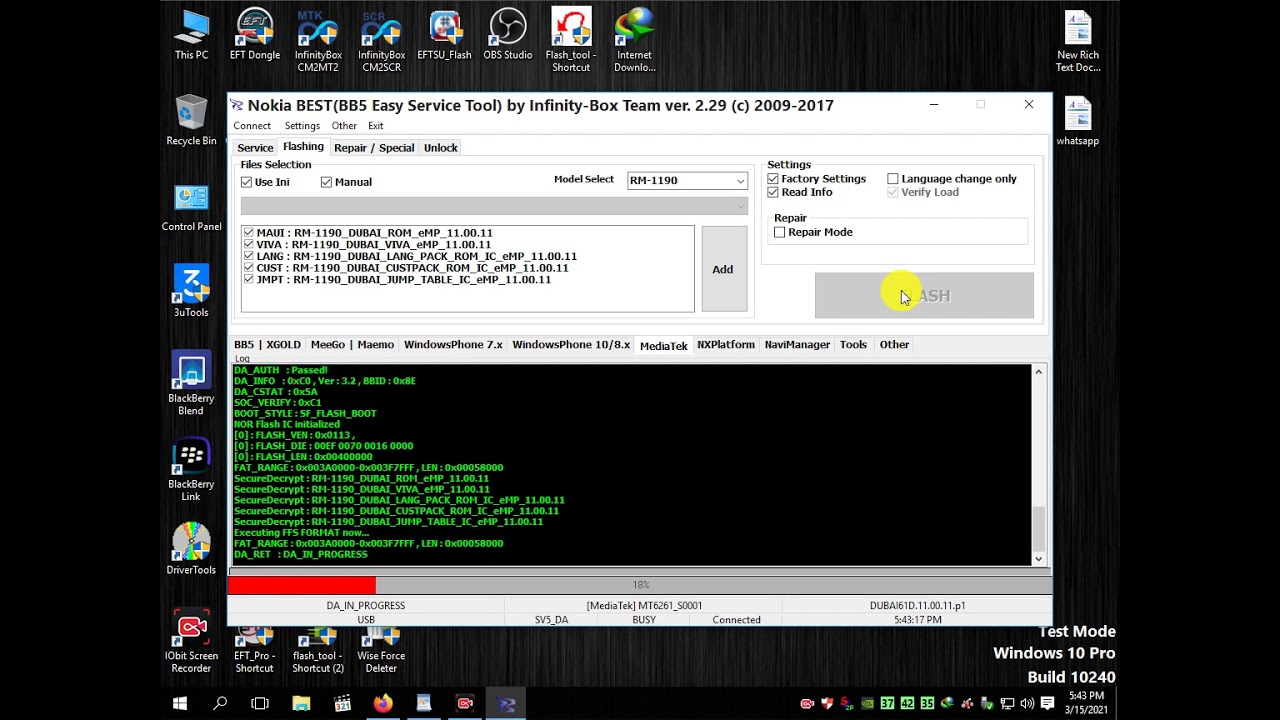
Task: Switch to the Service tab
Action: (255, 148)
